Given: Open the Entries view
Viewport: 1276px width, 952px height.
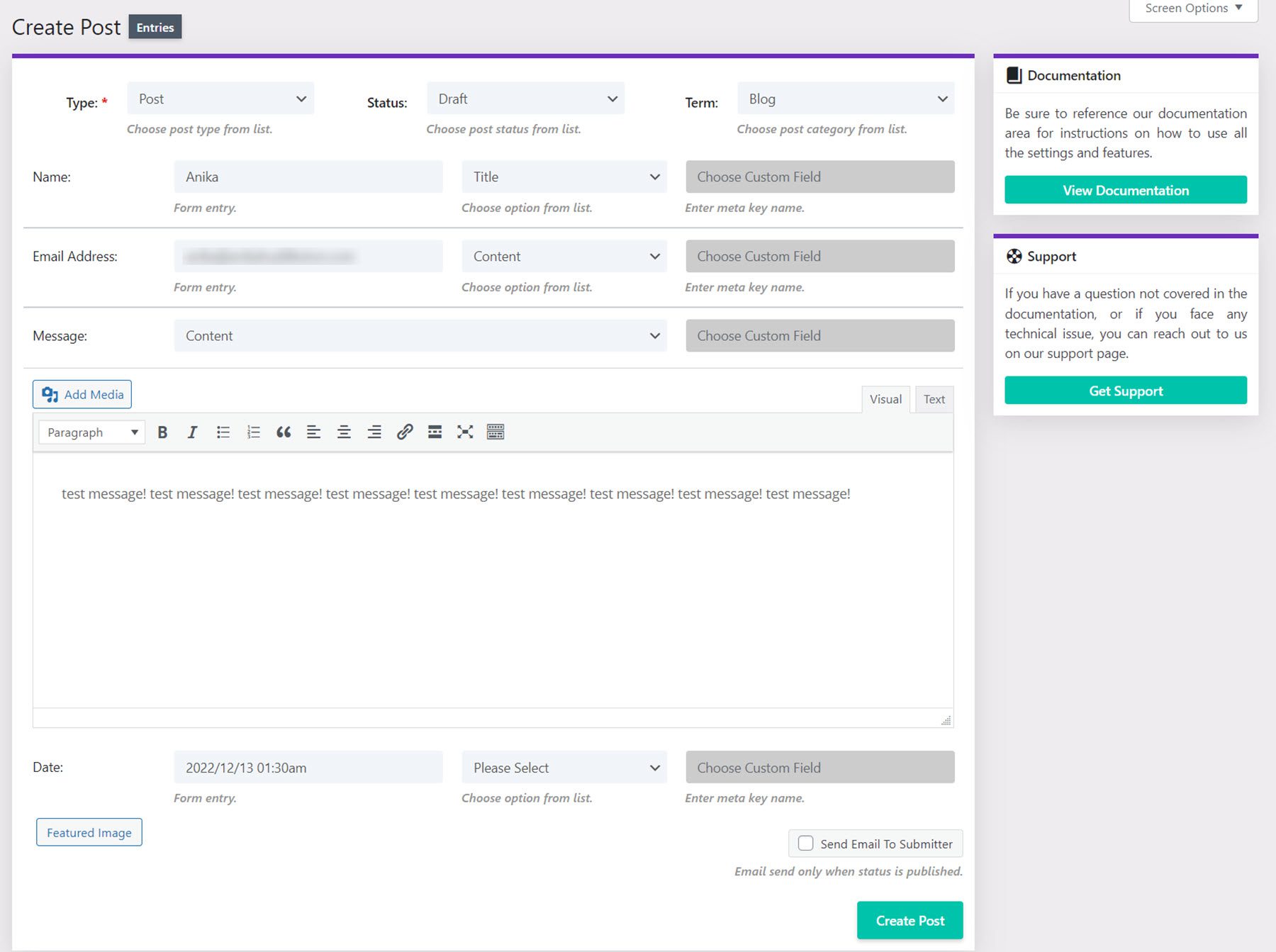Looking at the screenshot, I should (x=155, y=27).
